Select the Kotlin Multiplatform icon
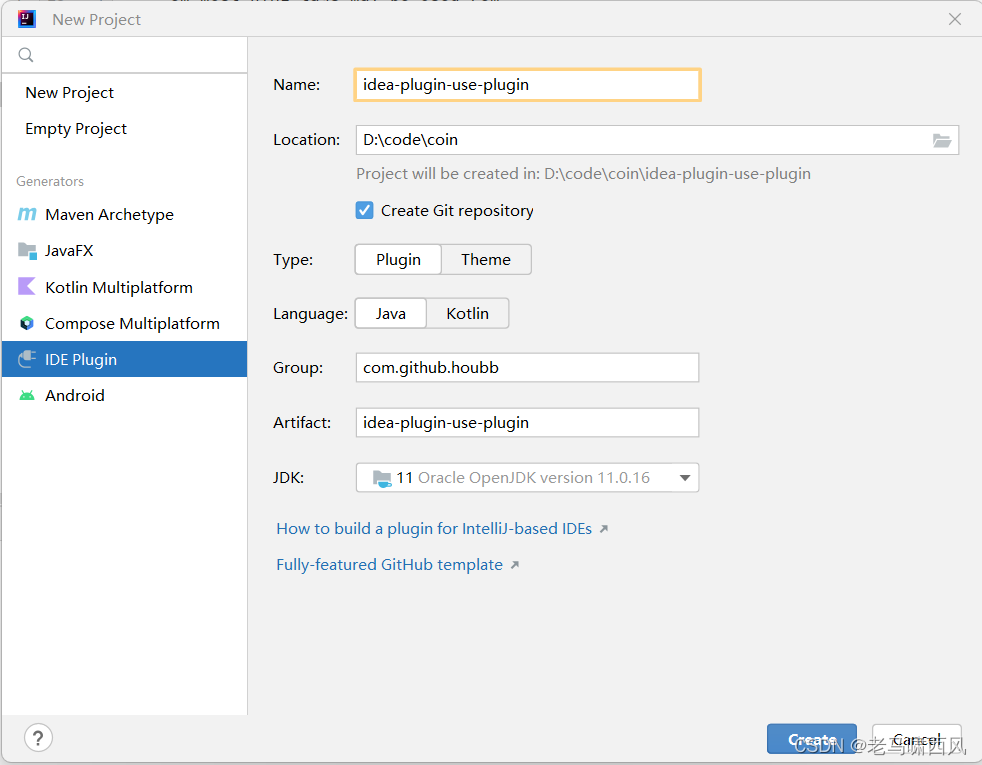982x765 pixels. point(27,287)
